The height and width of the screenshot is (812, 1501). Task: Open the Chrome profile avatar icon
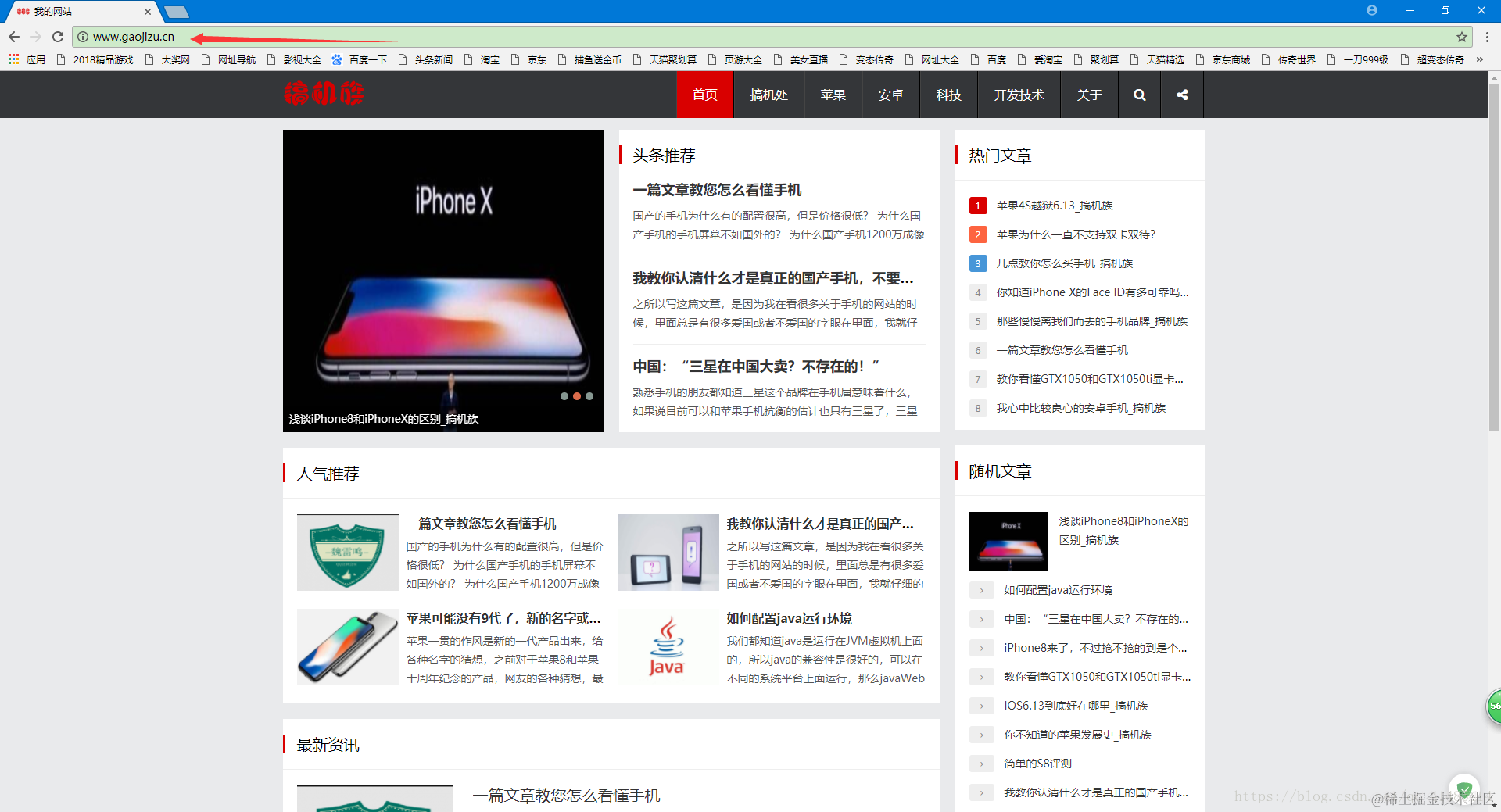tap(1372, 10)
